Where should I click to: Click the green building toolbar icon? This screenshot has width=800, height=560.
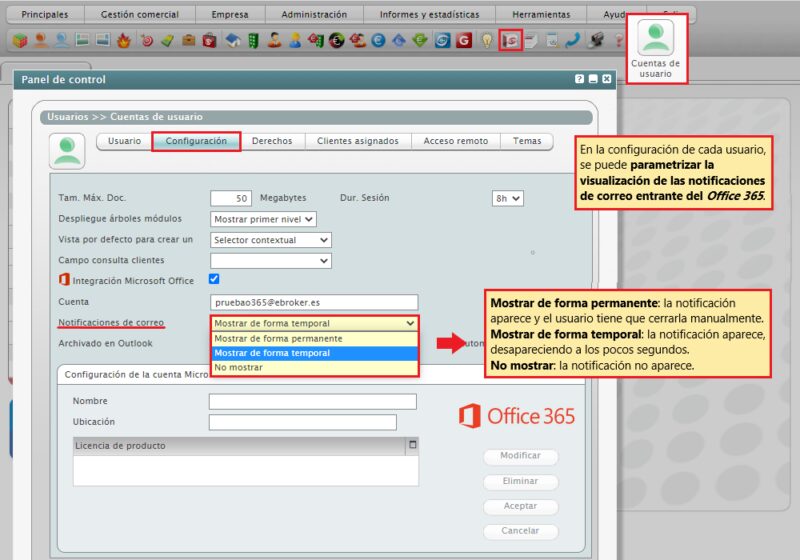tap(254, 40)
